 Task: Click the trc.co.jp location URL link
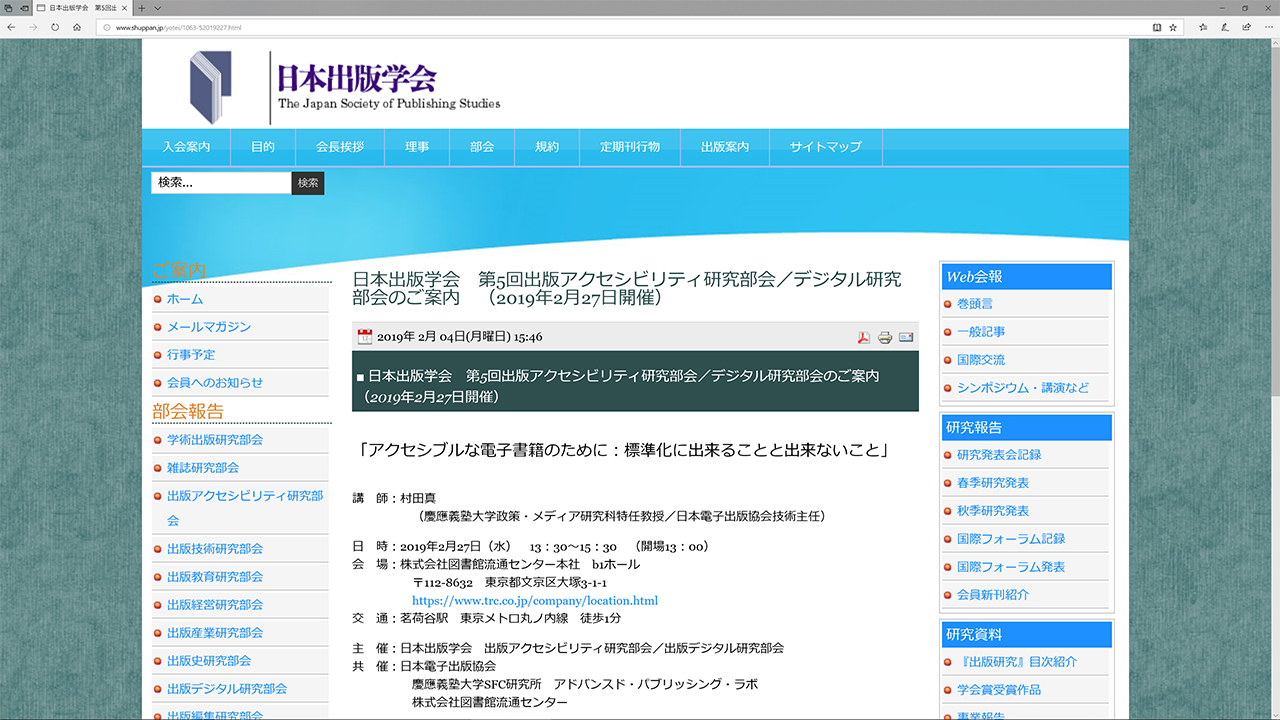535,601
